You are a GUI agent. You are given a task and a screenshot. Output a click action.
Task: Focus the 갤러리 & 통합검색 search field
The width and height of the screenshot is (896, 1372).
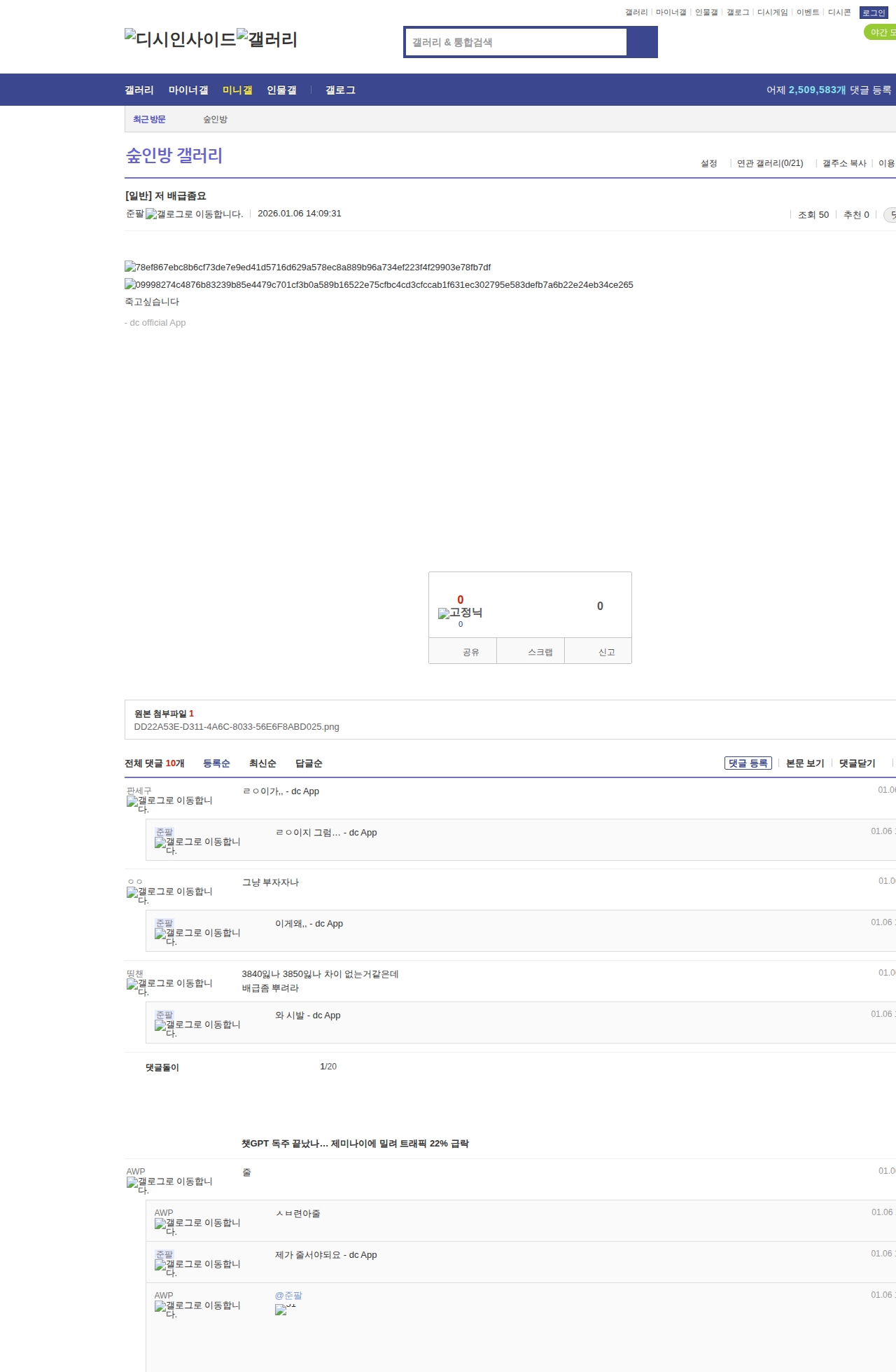coord(517,42)
